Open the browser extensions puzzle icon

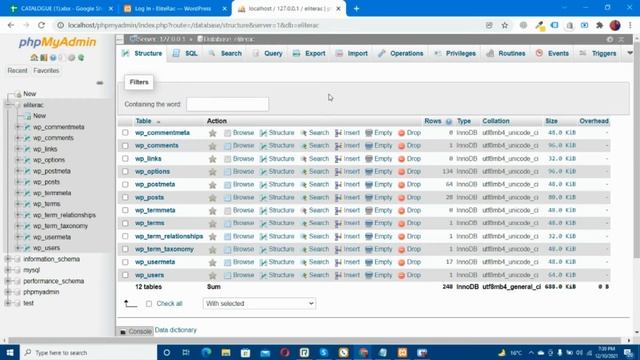(x=599, y=25)
